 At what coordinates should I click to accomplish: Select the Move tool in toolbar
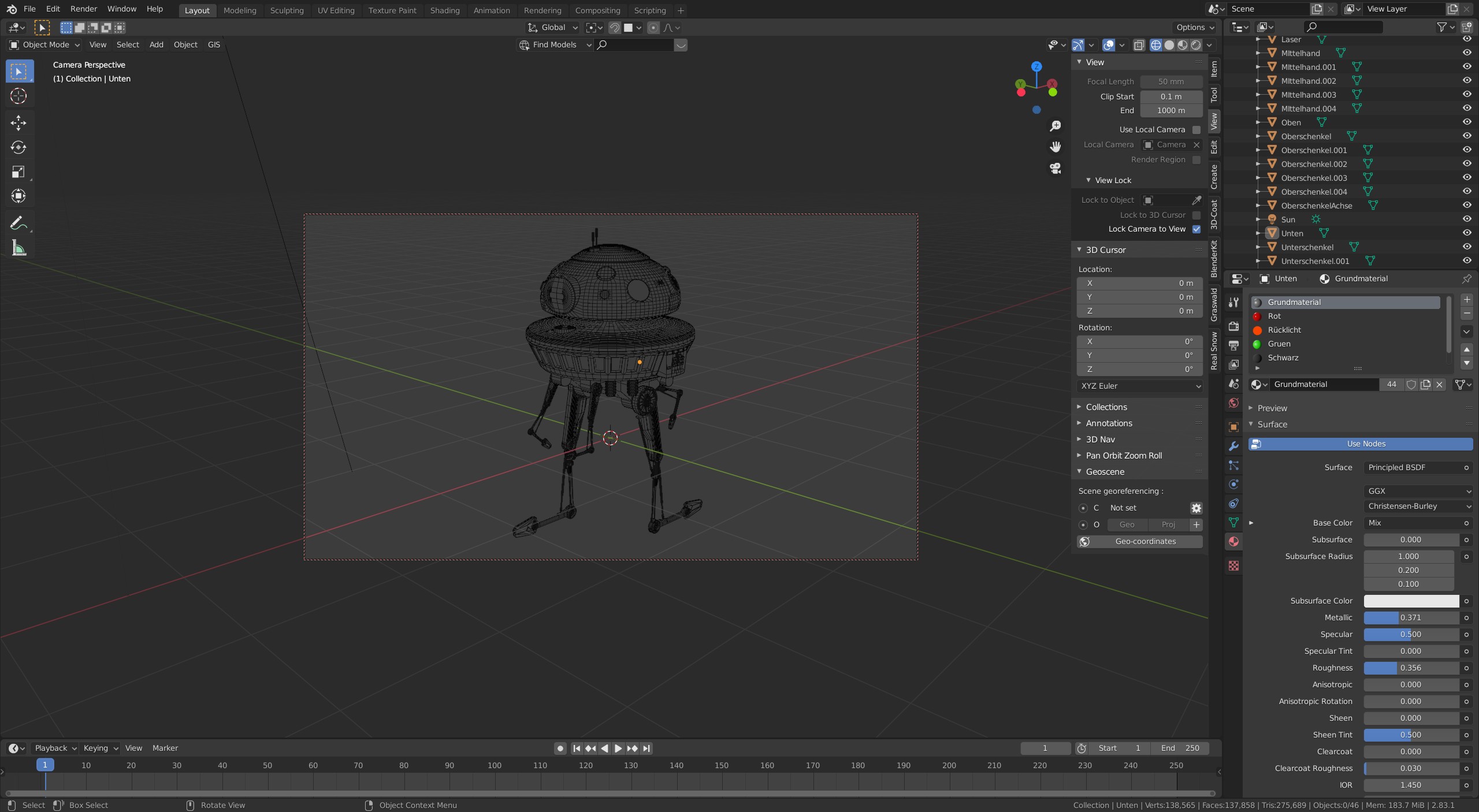tap(18, 122)
